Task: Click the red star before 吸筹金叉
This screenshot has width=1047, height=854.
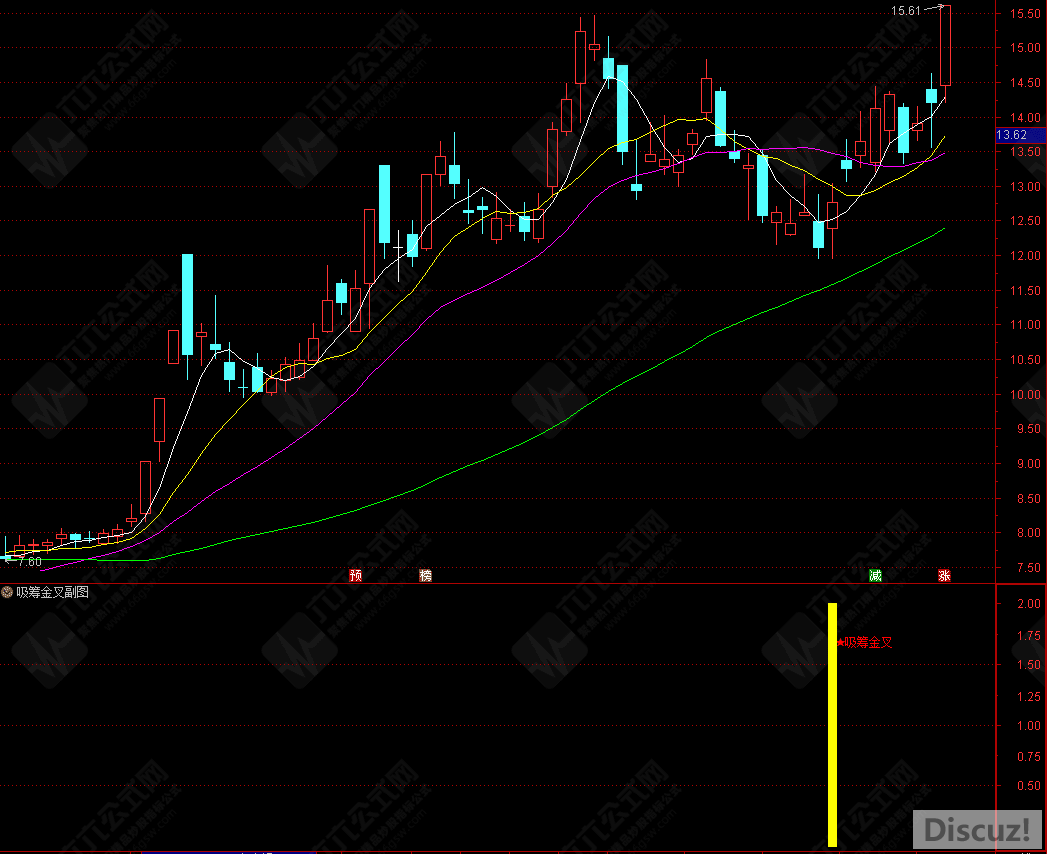Action: (840, 643)
